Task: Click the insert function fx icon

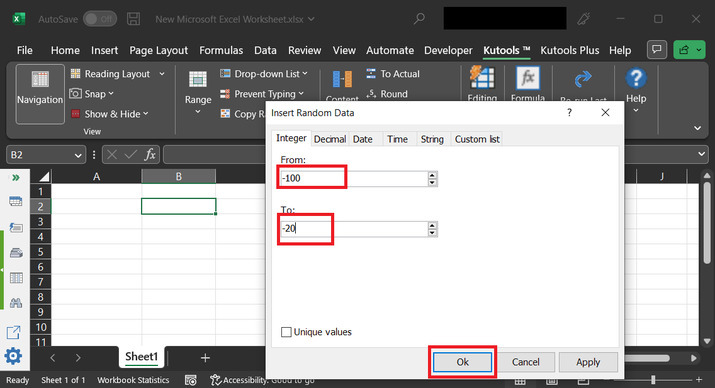Action: (x=150, y=155)
